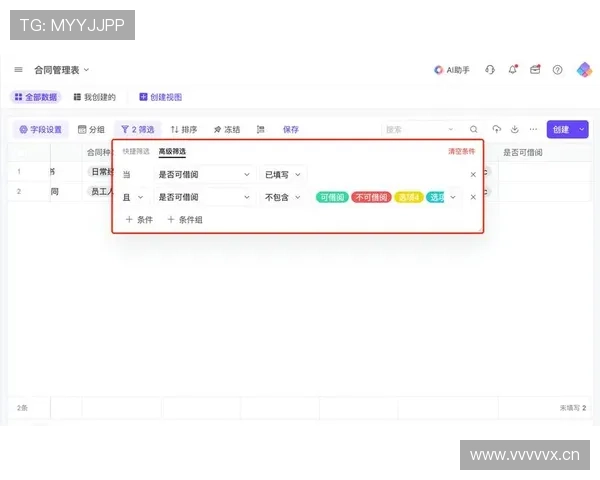
Task: Expand the 创建 button dropdown arrow
Action: click(582, 129)
